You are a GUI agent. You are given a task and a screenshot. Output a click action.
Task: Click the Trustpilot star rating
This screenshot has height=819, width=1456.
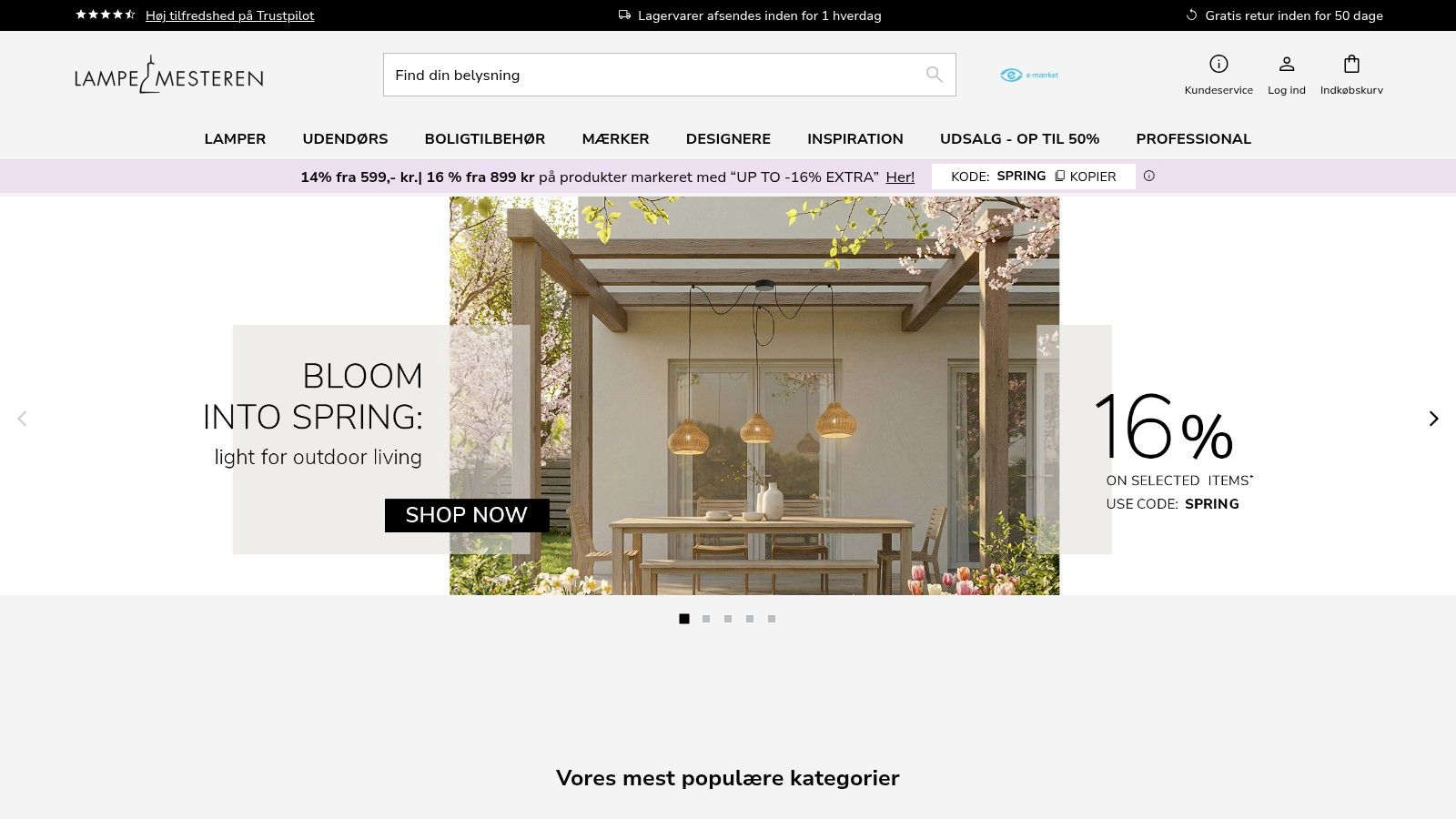106,15
